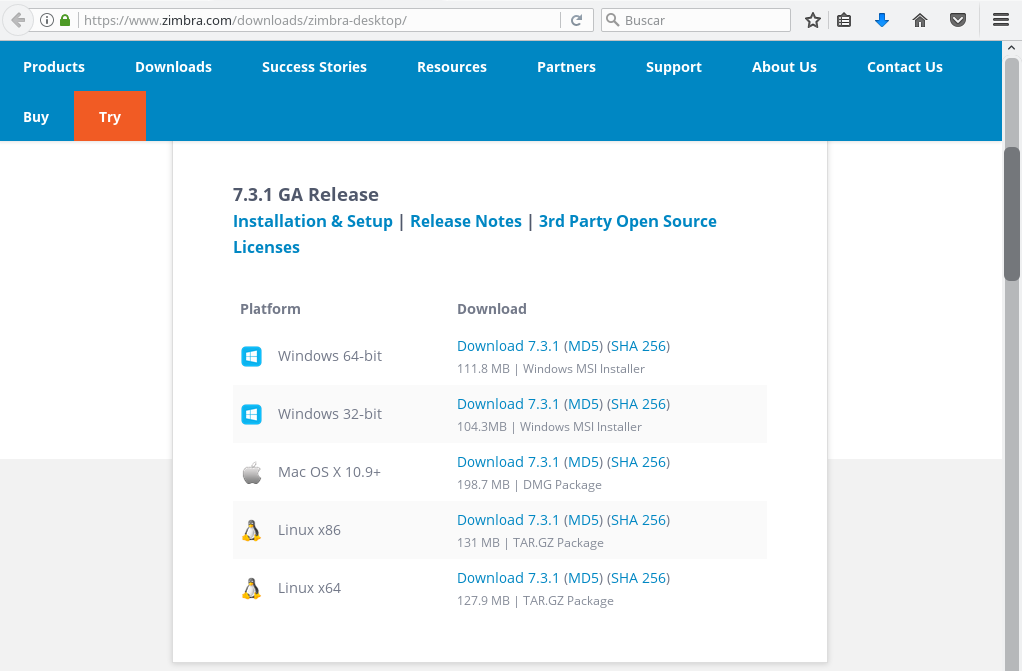Select 111.8 MB Windows MSI Installer text
Screen dimensions: 1022x671
[551, 368]
